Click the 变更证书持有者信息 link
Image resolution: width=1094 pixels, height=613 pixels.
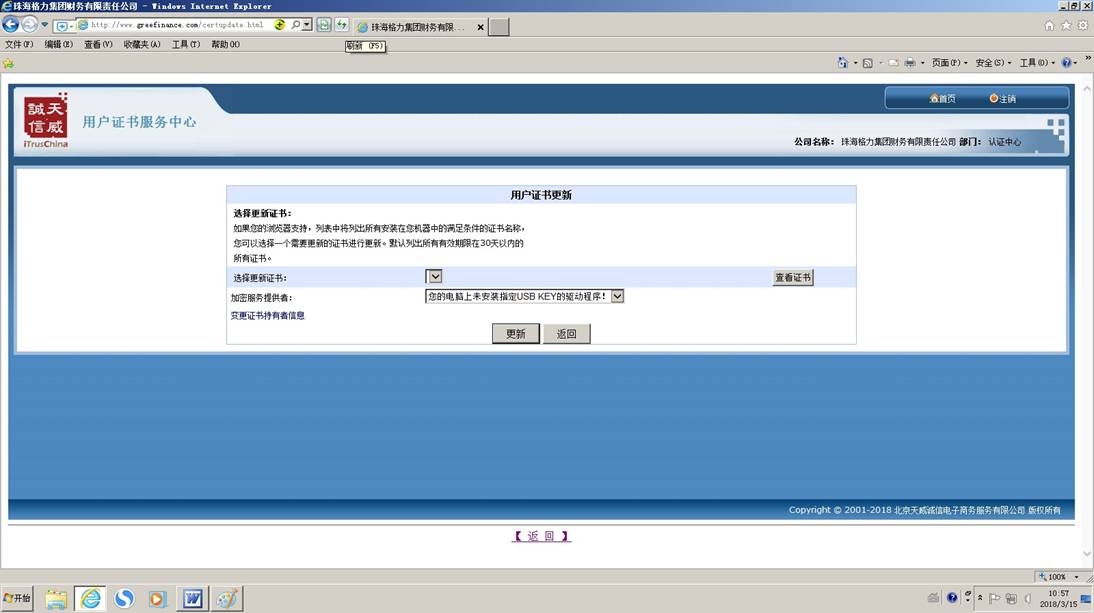pyautogui.click(x=267, y=315)
